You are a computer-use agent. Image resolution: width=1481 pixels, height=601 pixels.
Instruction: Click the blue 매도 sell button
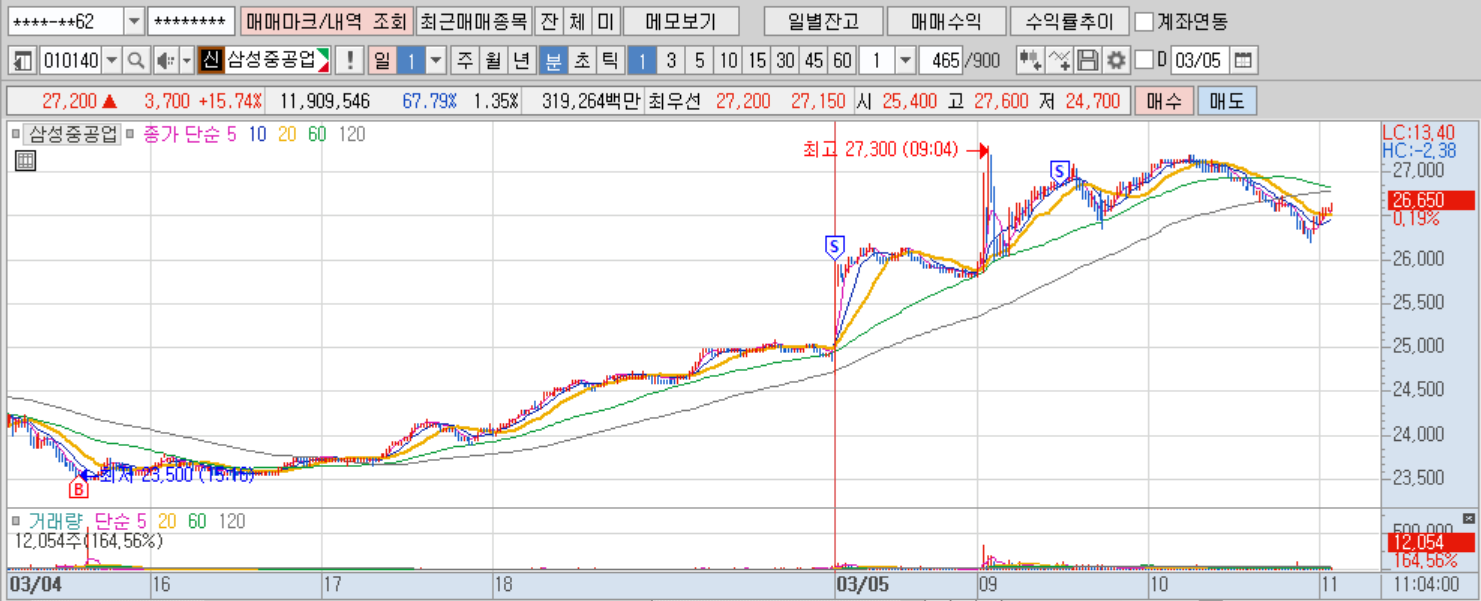coord(1226,101)
